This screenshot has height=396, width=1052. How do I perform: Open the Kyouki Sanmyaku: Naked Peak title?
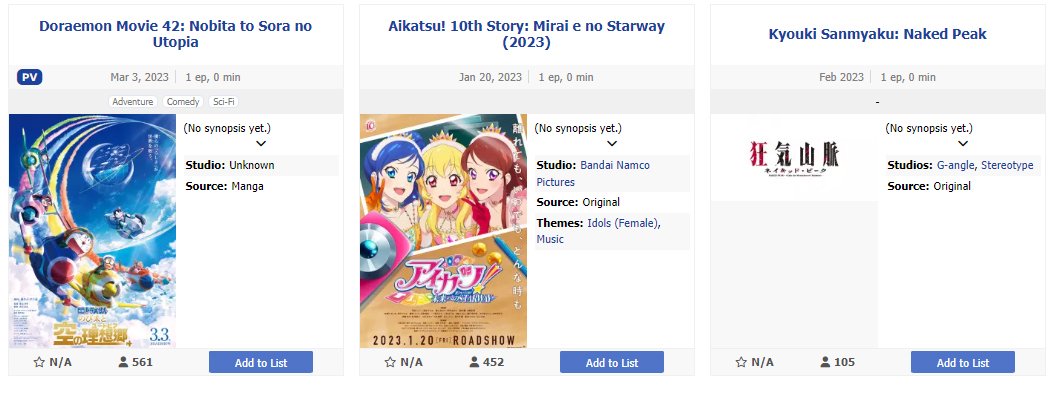point(878,34)
